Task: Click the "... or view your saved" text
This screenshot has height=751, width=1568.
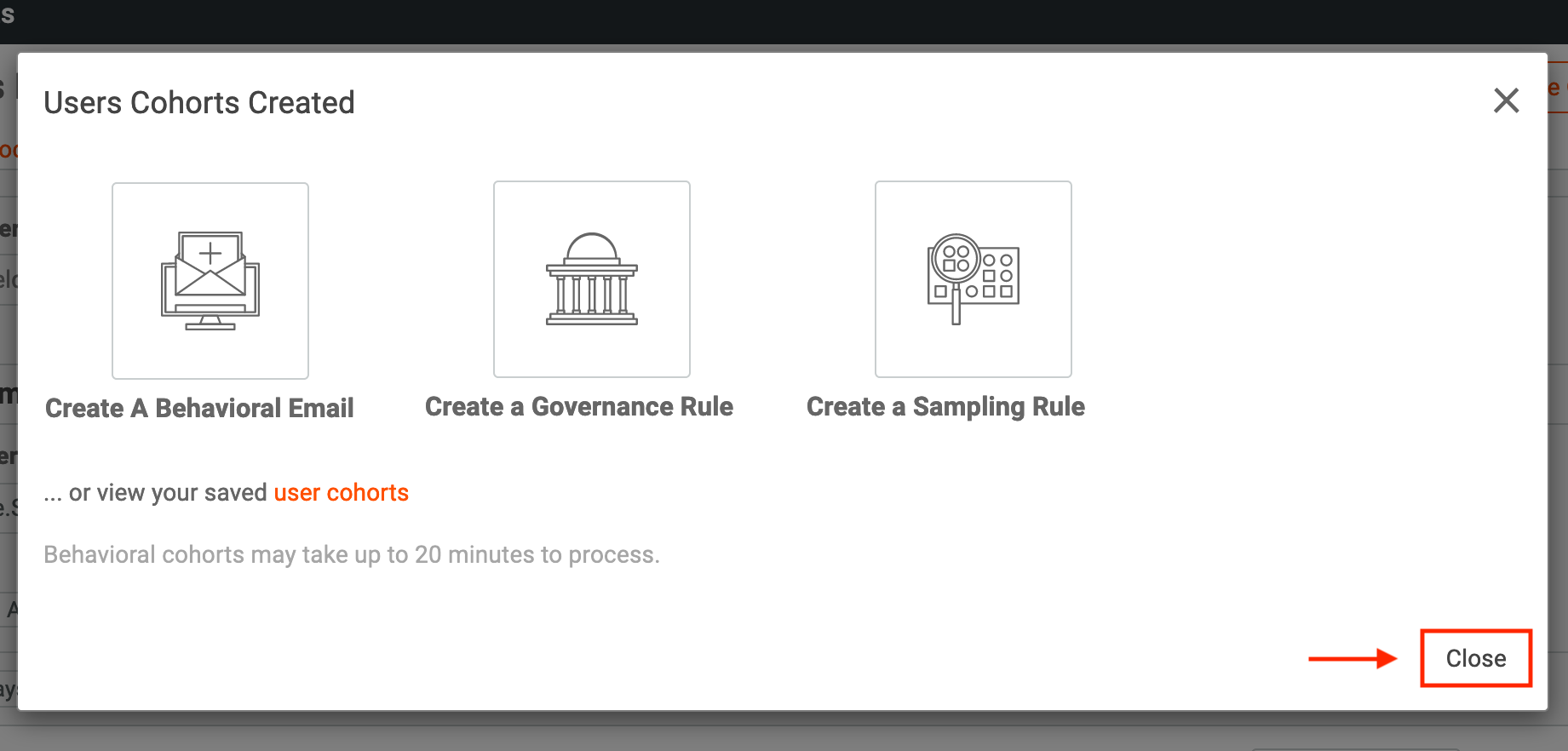Action: 156,492
